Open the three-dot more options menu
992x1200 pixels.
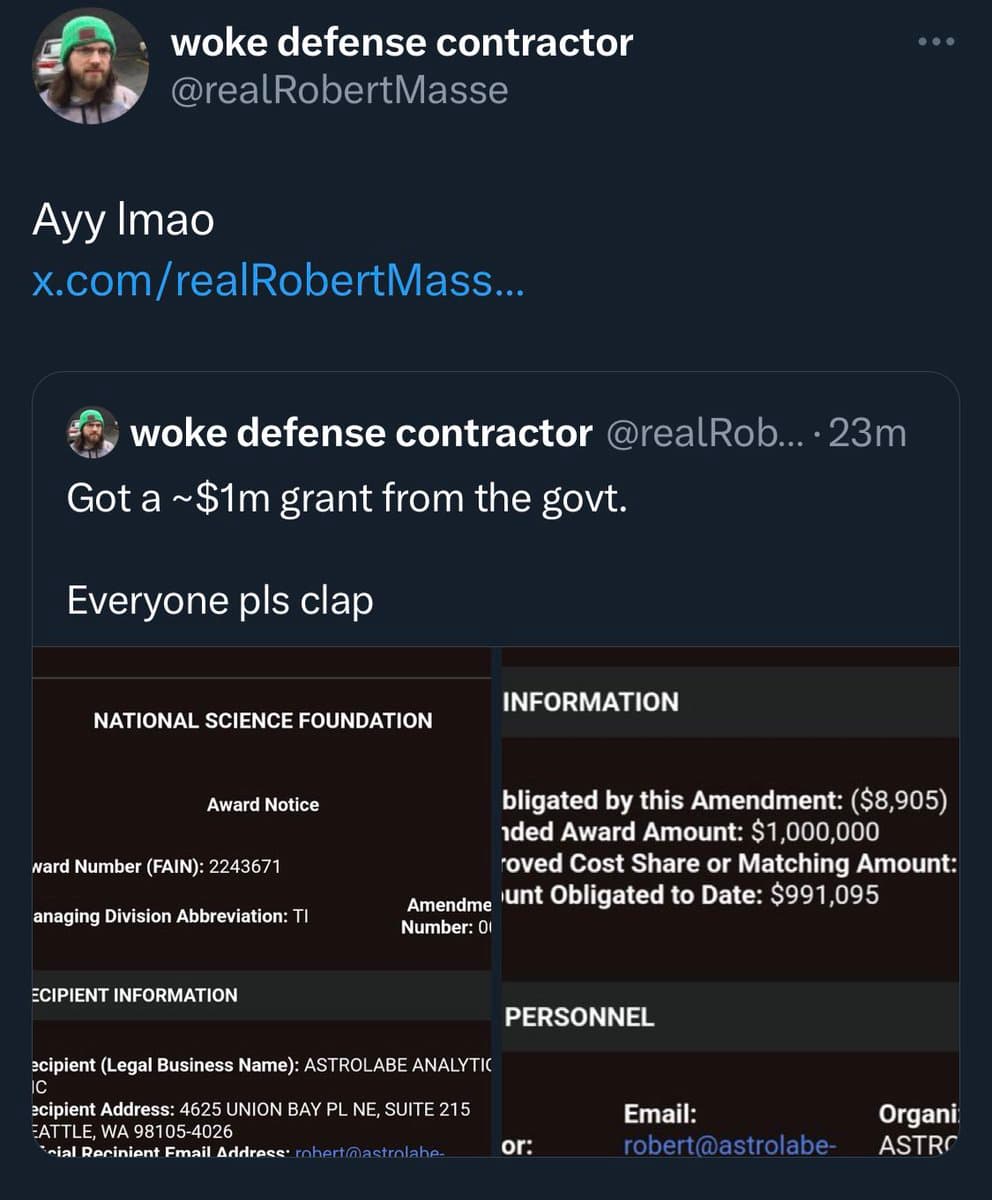pyautogui.click(x=936, y=42)
